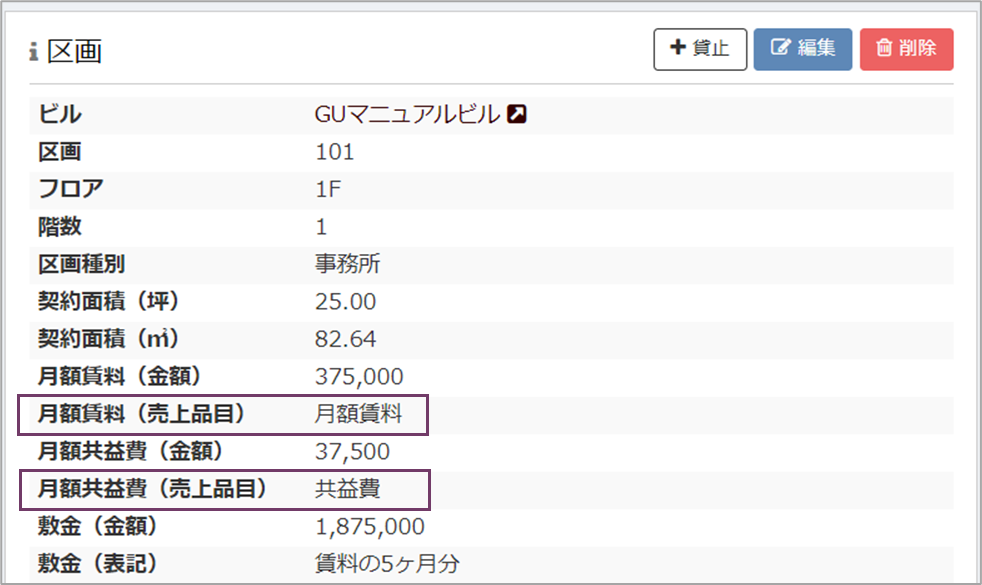Click the 区画 number value 101
The width and height of the screenshot is (982, 585).
click(x=335, y=152)
